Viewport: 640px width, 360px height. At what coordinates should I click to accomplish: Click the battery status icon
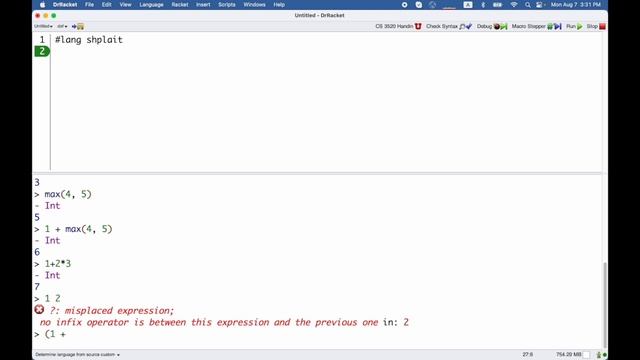pyautogui.click(x=498, y=4)
